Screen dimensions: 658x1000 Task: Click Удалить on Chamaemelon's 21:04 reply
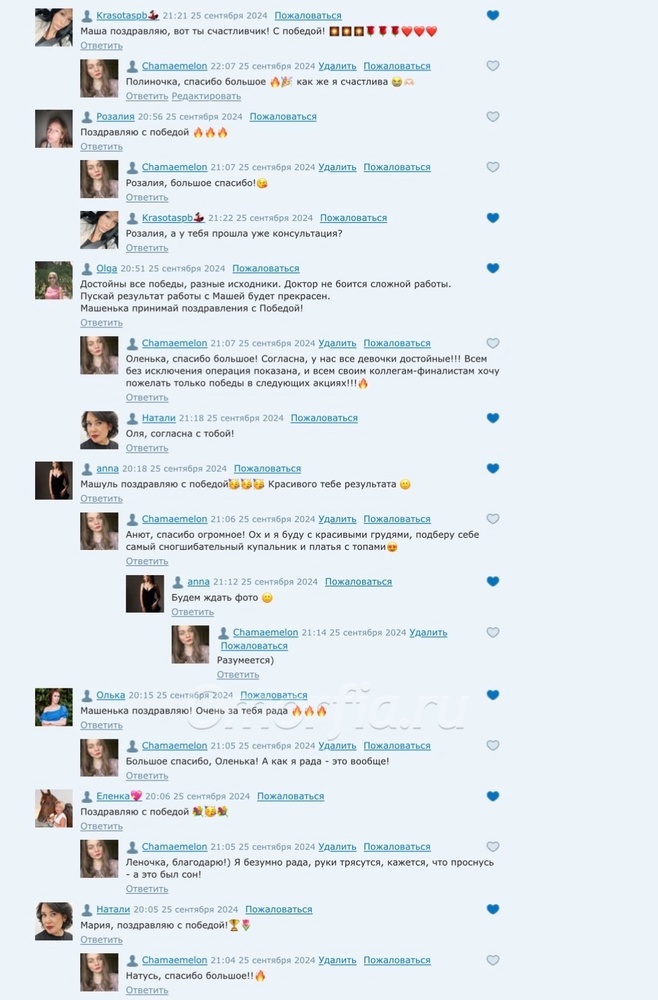(x=337, y=960)
